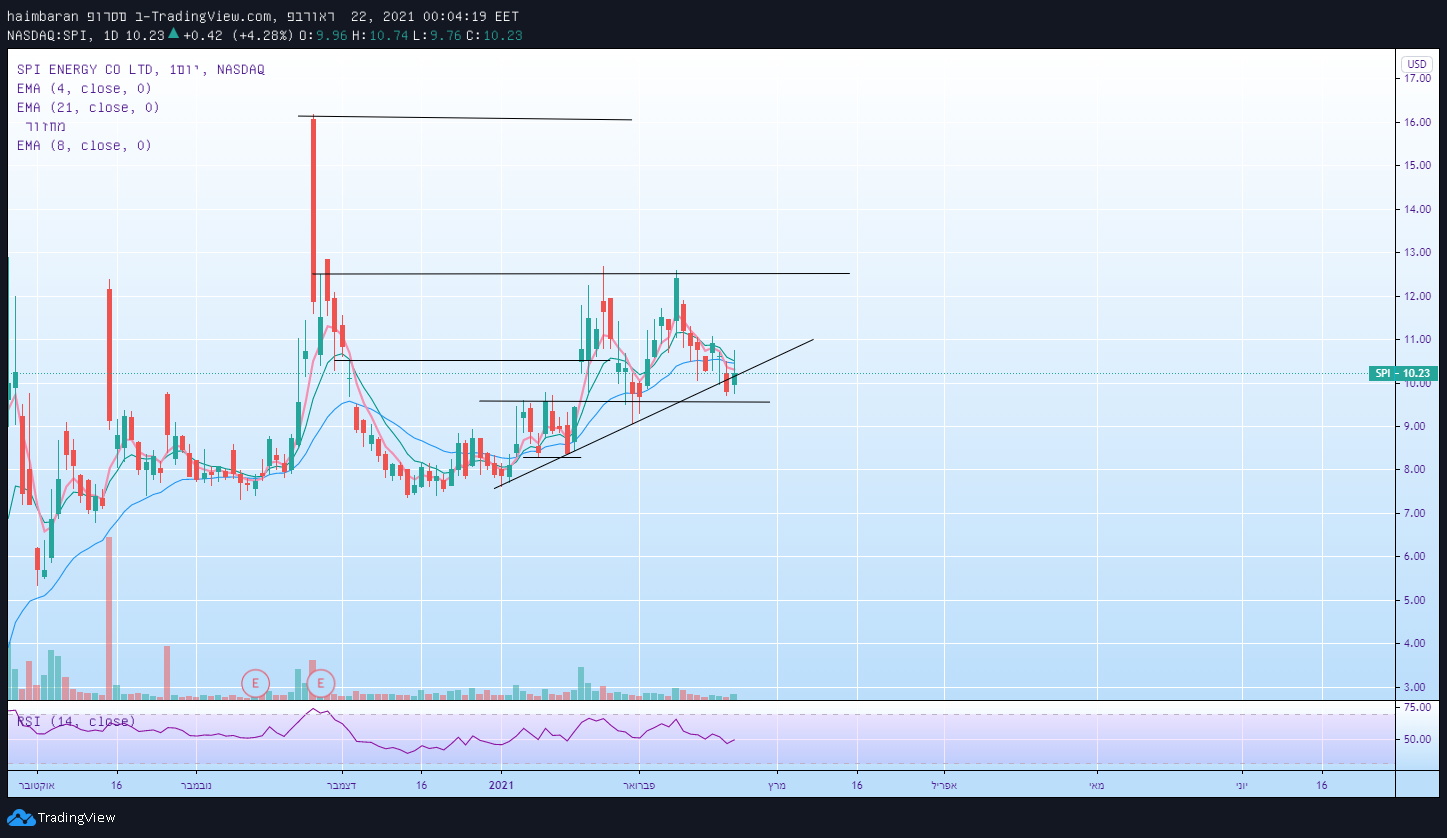This screenshot has width=1447, height=838.
Task: Click the 16.00 price axis label
Action: click(x=1415, y=122)
